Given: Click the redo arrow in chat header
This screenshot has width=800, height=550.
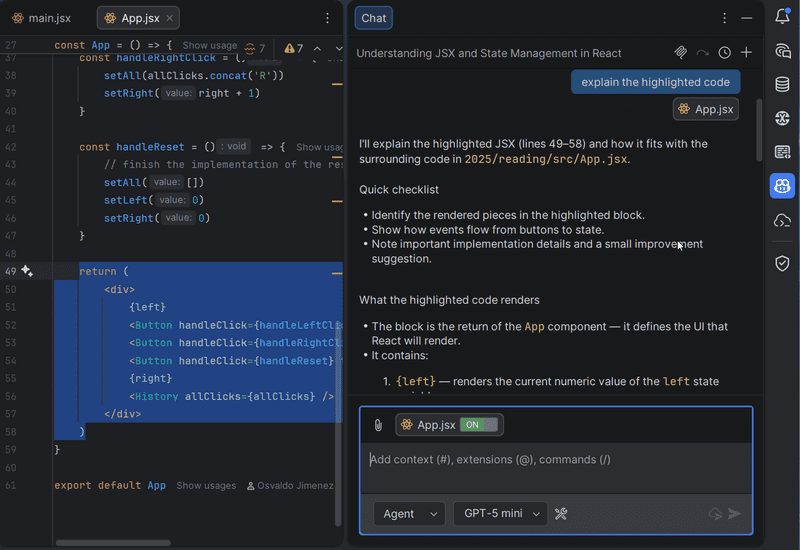Looking at the screenshot, I should coord(703,53).
